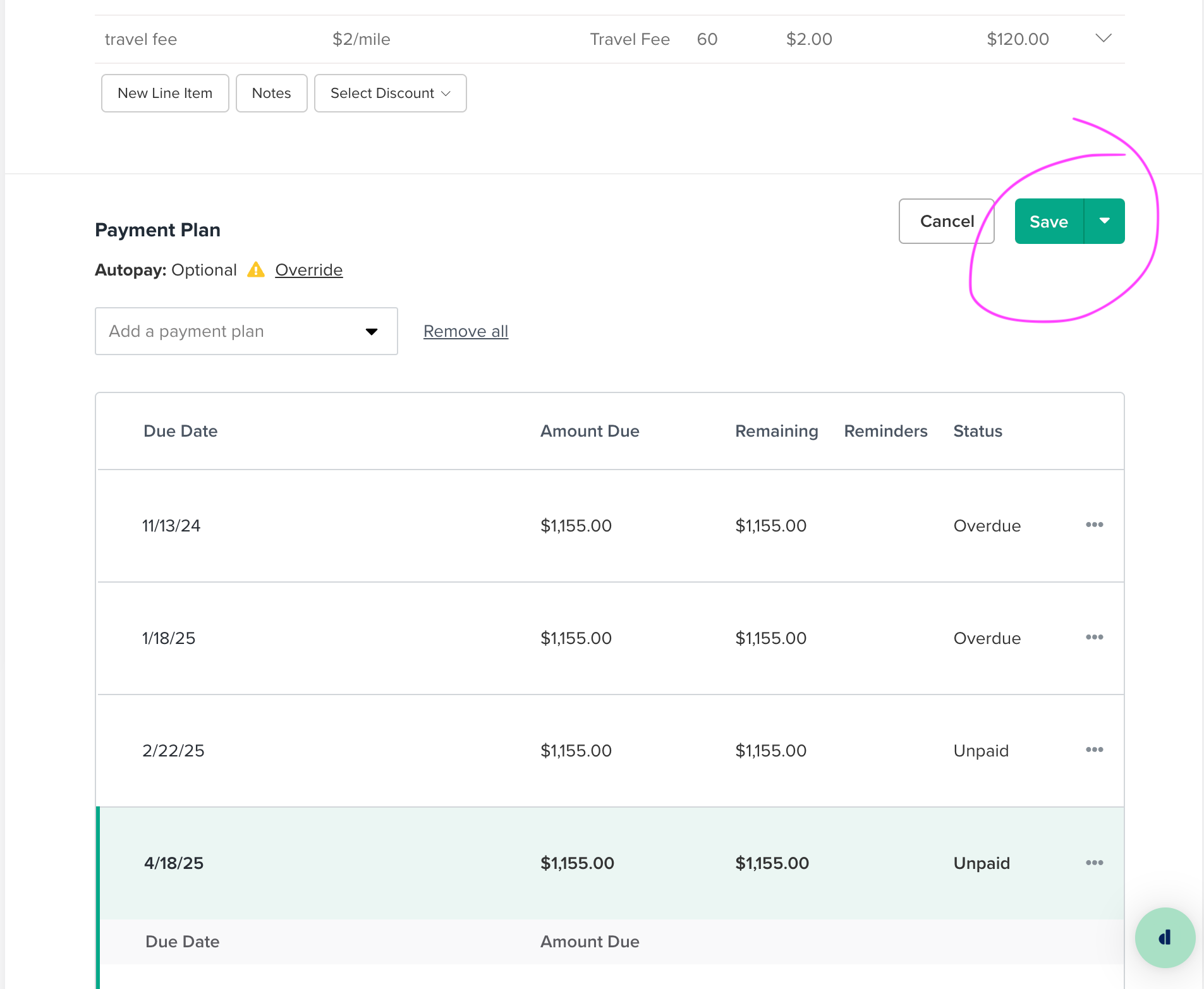Open the Notes button
The width and height of the screenshot is (1204, 989).
(272, 94)
